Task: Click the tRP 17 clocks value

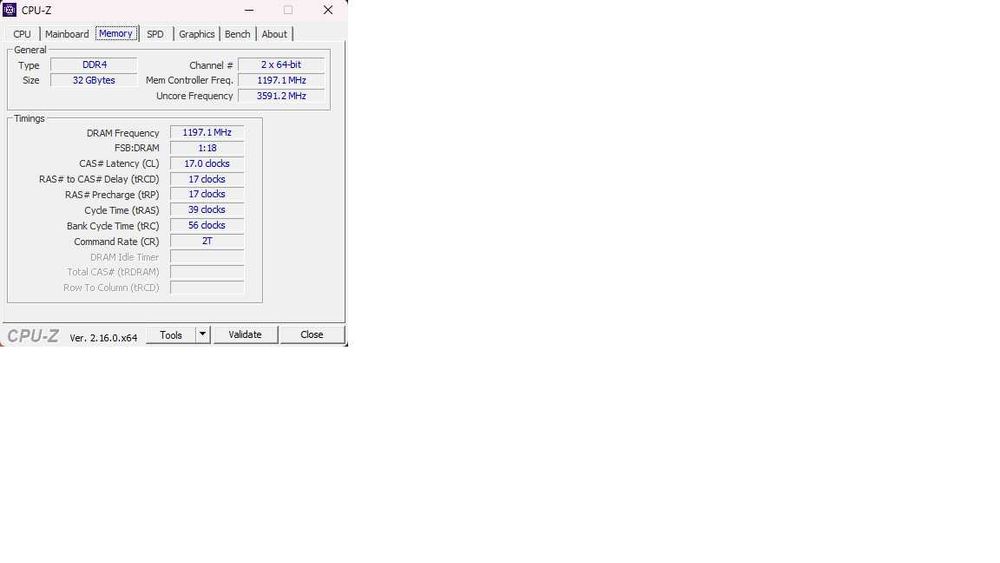Action: tap(207, 194)
